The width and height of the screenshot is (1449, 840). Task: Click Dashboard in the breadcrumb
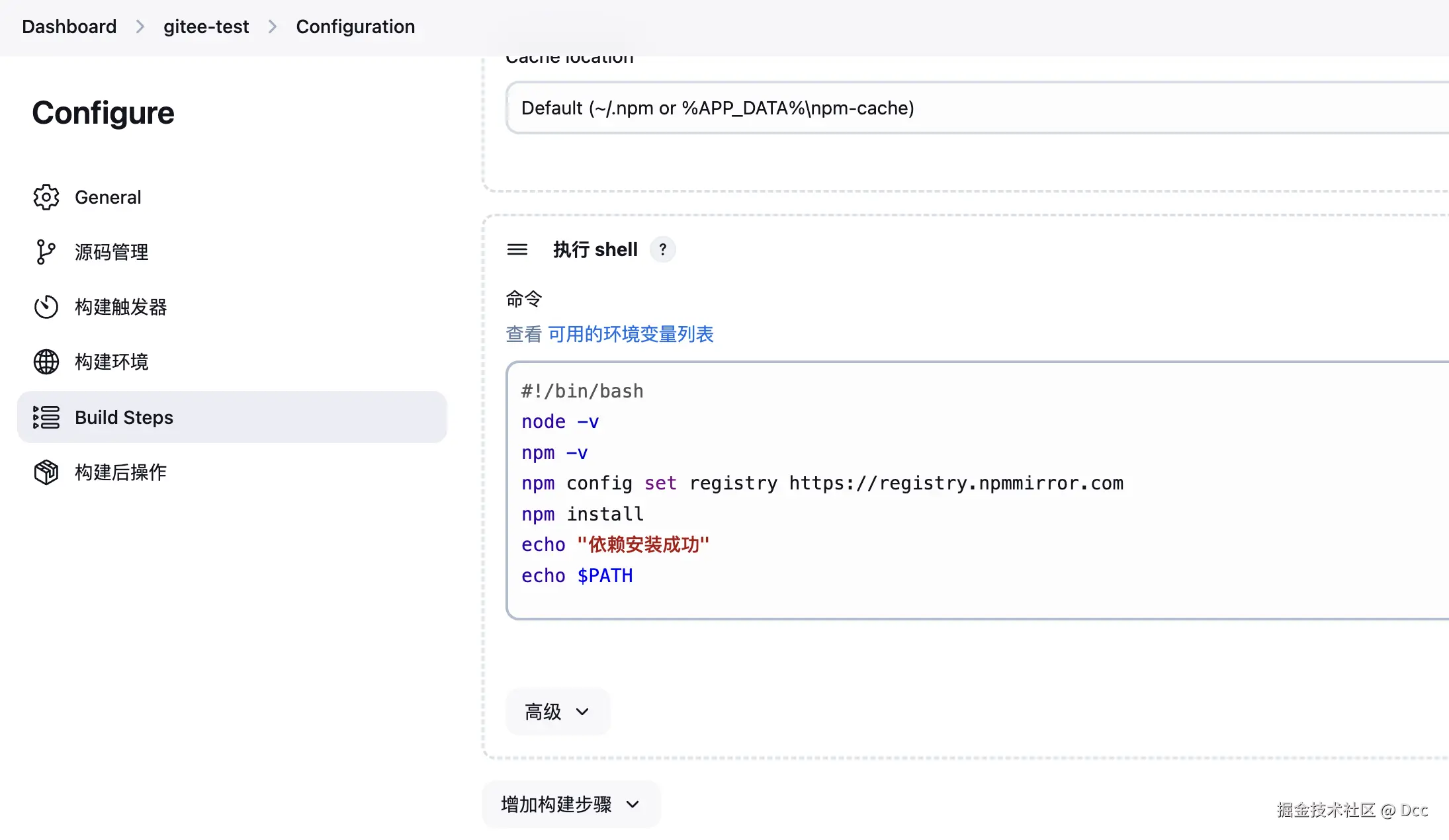pos(69,26)
